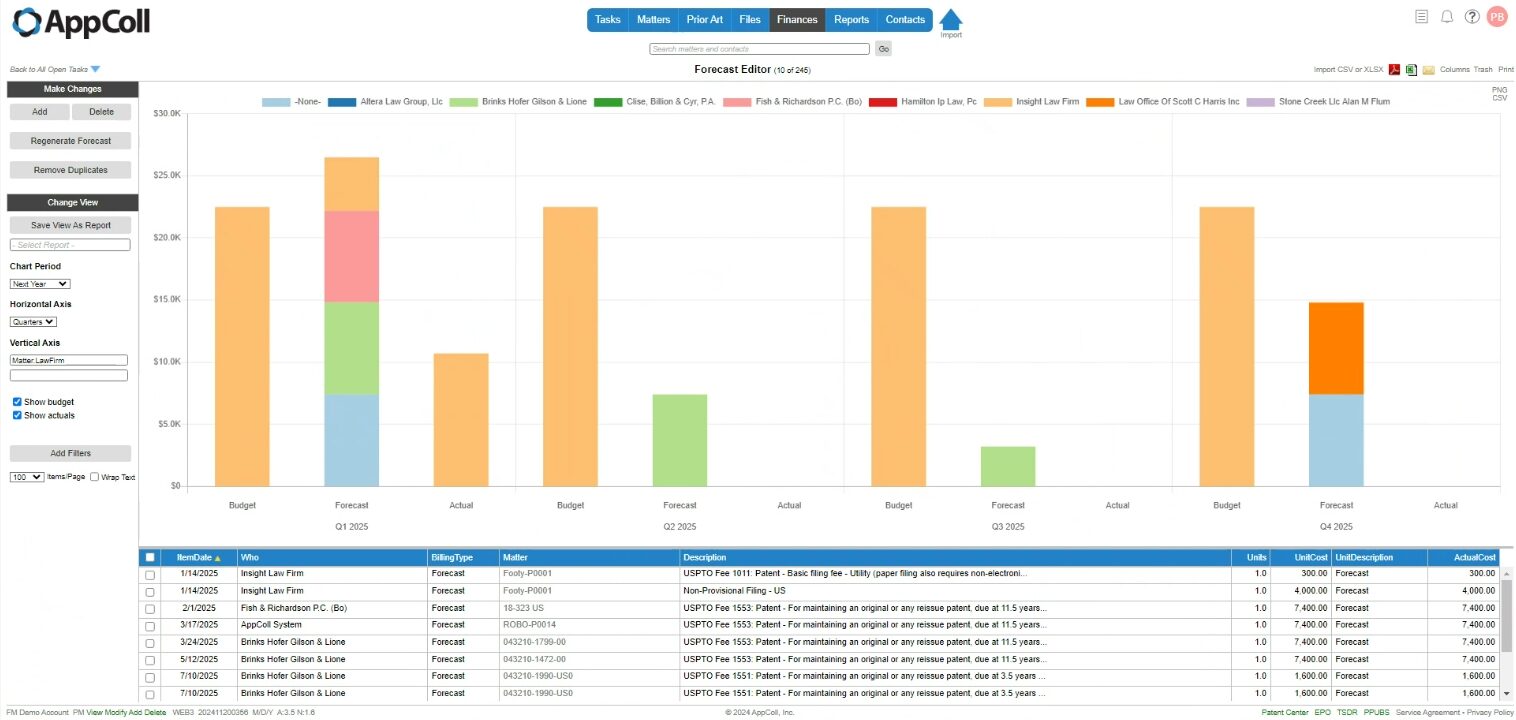Go to the Reports tab
The height and width of the screenshot is (720, 1516).
851,20
